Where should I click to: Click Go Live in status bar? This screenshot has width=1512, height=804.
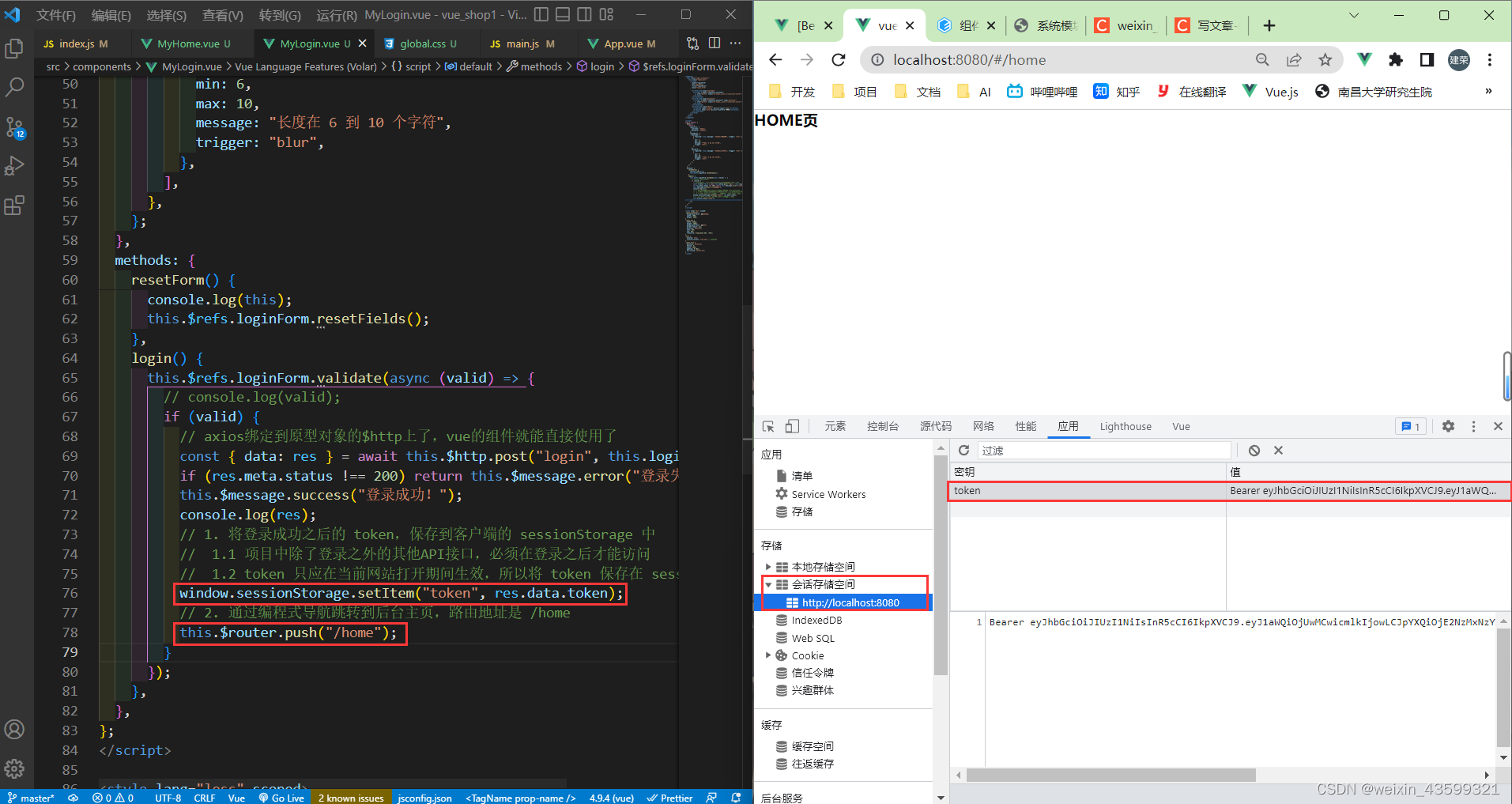tap(281, 798)
